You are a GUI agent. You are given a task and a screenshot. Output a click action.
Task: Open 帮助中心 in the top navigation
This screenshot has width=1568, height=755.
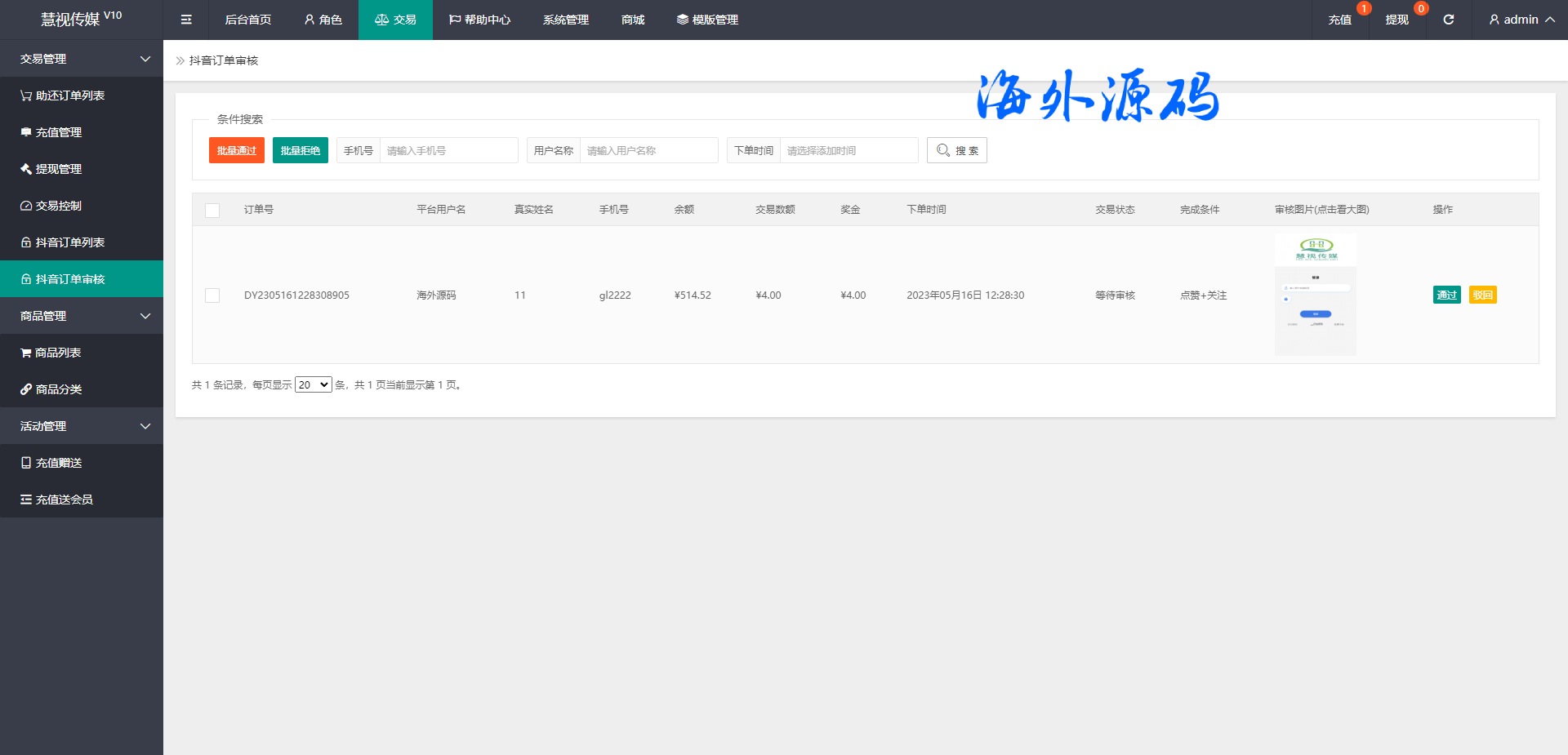tap(479, 20)
